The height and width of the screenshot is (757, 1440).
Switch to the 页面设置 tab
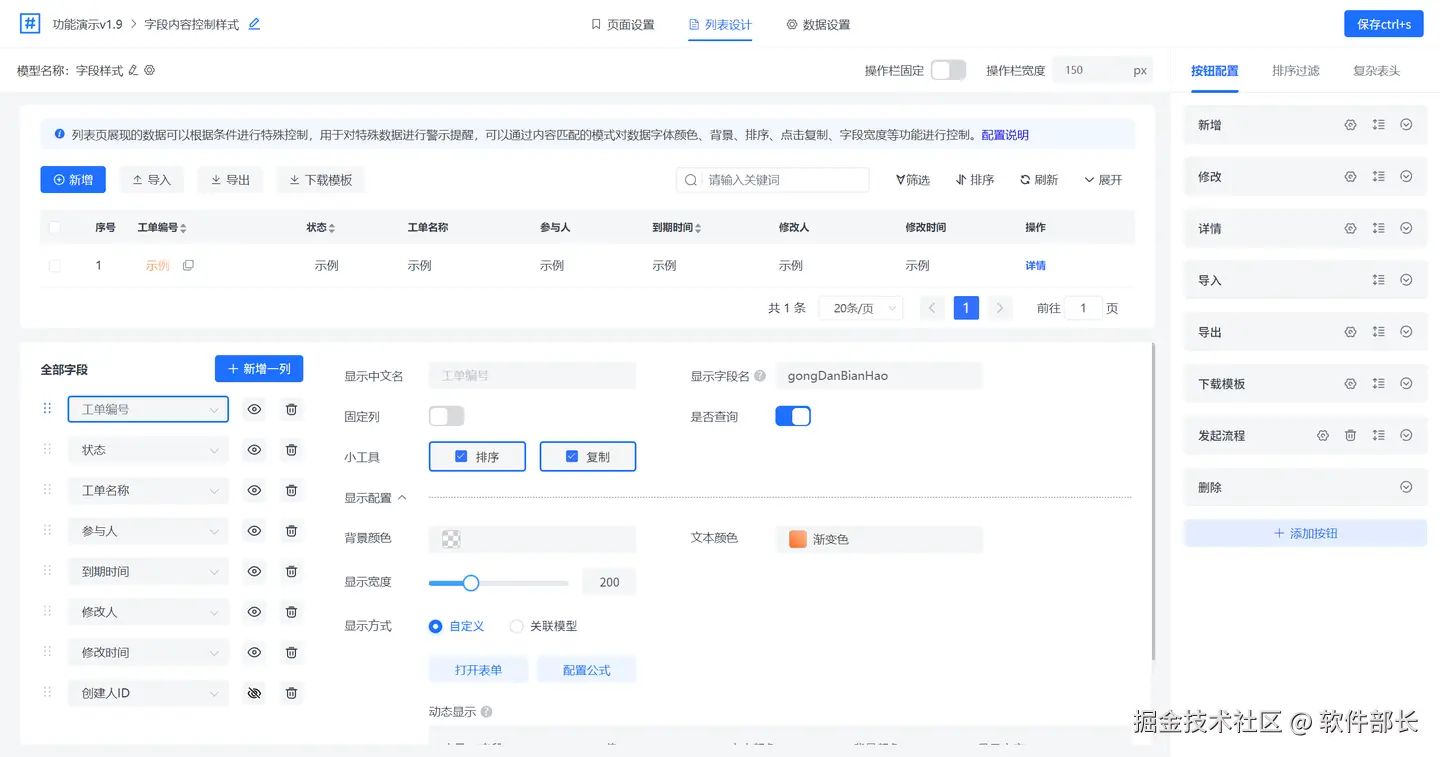tap(622, 24)
